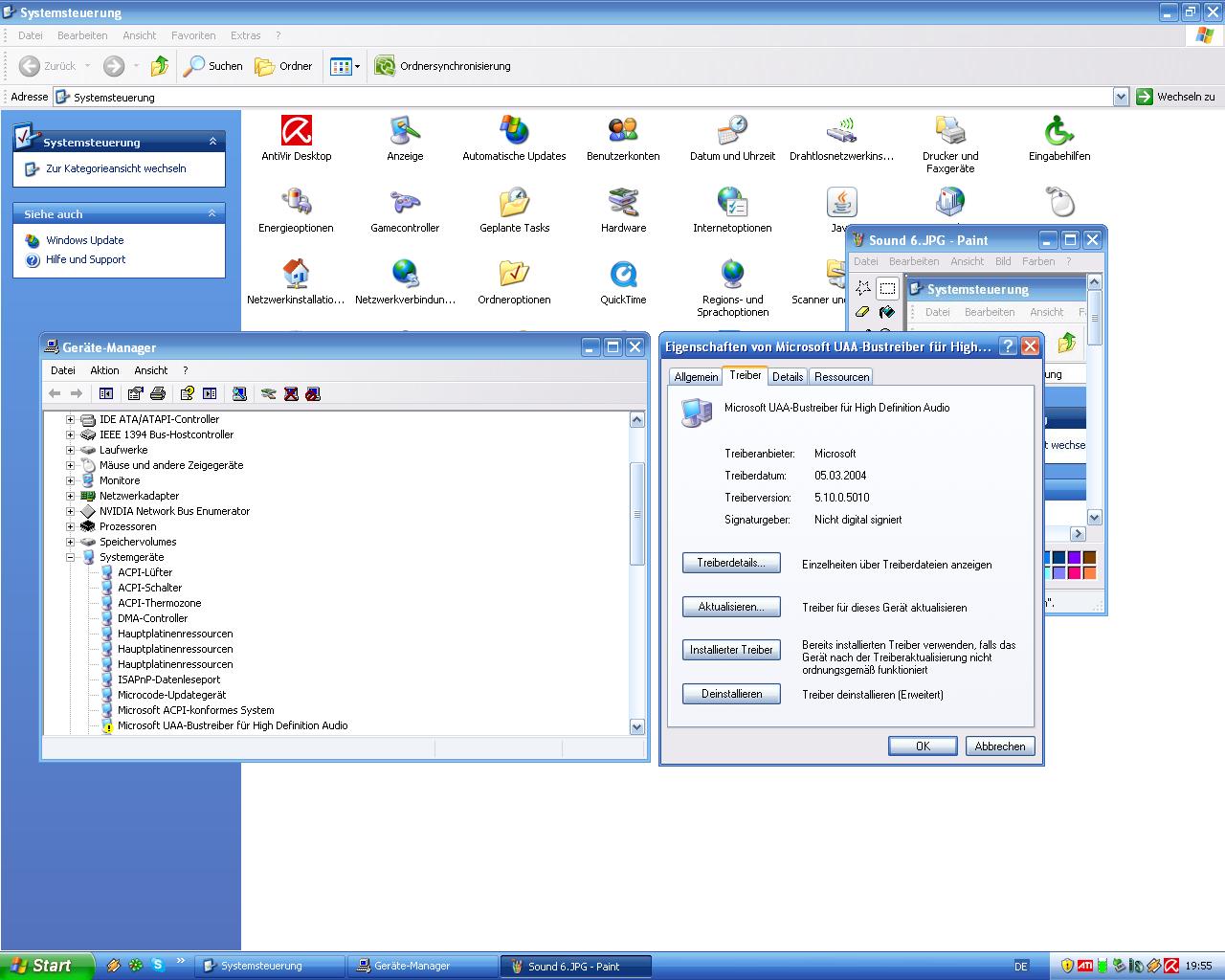Click scan for hardware changes icon in Geräte-Manager
The width and height of the screenshot is (1225, 980).
pyautogui.click(x=239, y=393)
